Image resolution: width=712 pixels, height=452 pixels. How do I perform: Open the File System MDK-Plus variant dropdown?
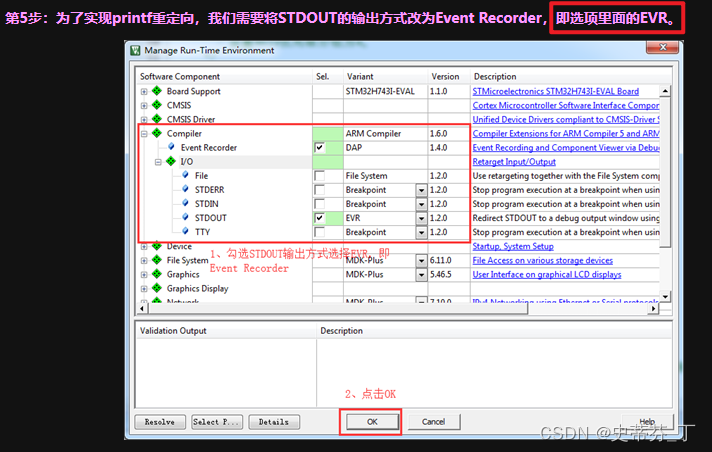tap(421, 260)
